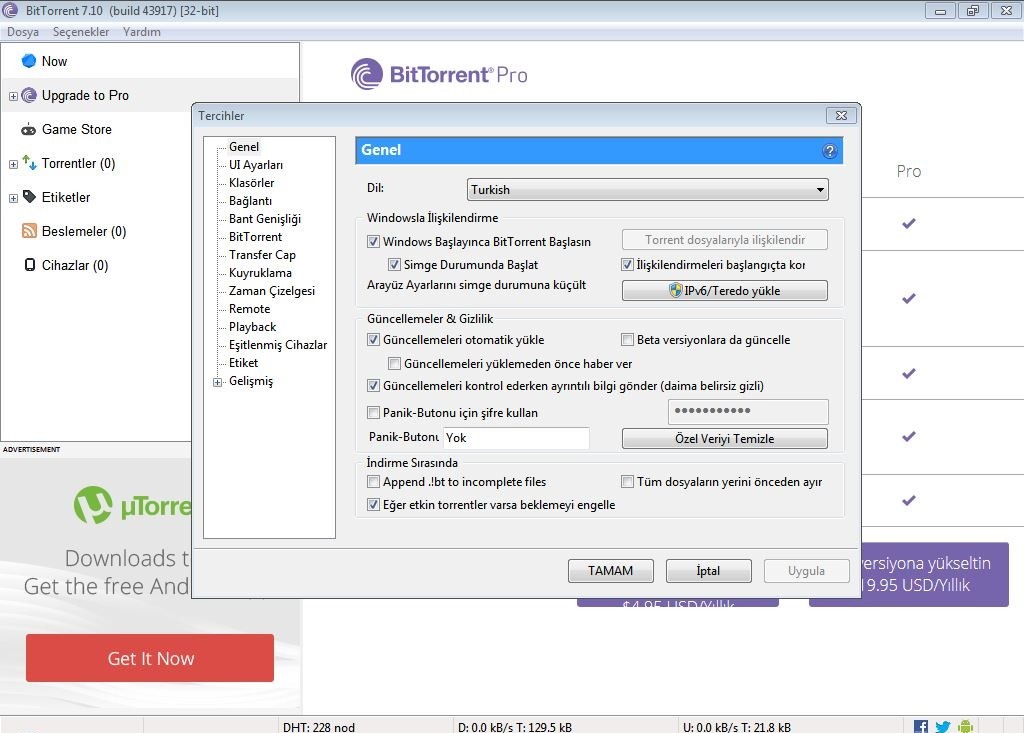Open the Yardım menu
Image resolution: width=1024 pixels, height=733 pixels.
pyautogui.click(x=142, y=32)
